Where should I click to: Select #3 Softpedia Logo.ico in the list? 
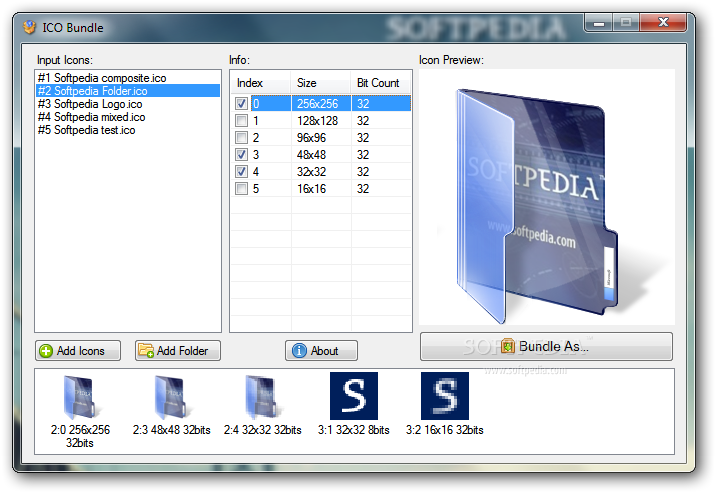coord(127,104)
